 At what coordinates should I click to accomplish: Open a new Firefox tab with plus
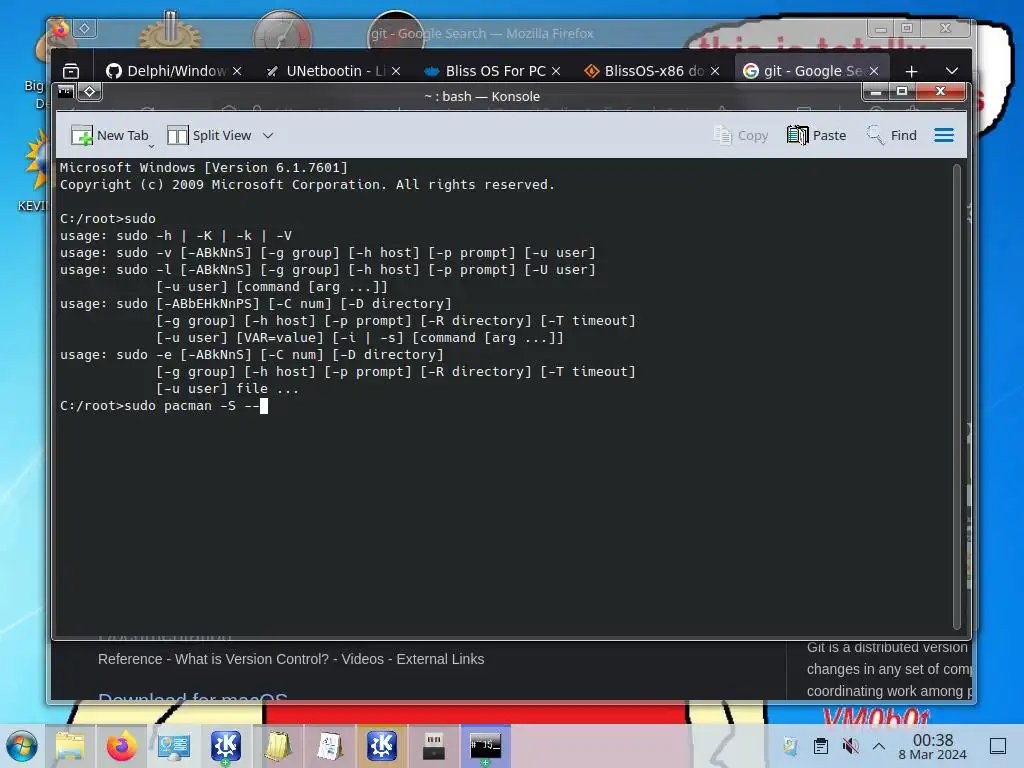click(x=911, y=71)
